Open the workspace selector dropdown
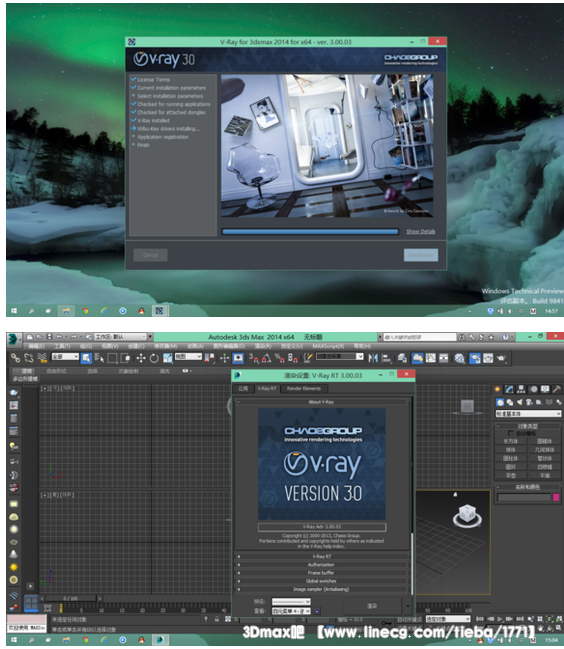 point(120,337)
